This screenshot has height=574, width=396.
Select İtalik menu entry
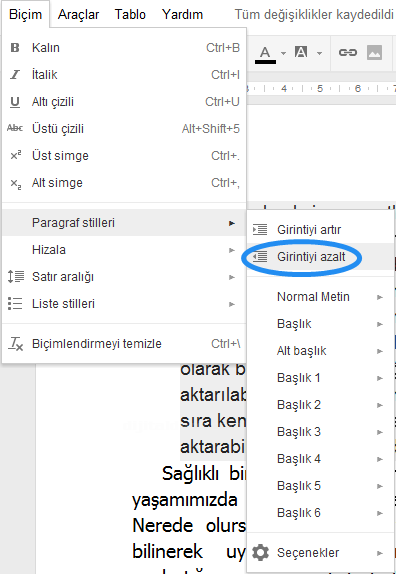click(x=124, y=75)
